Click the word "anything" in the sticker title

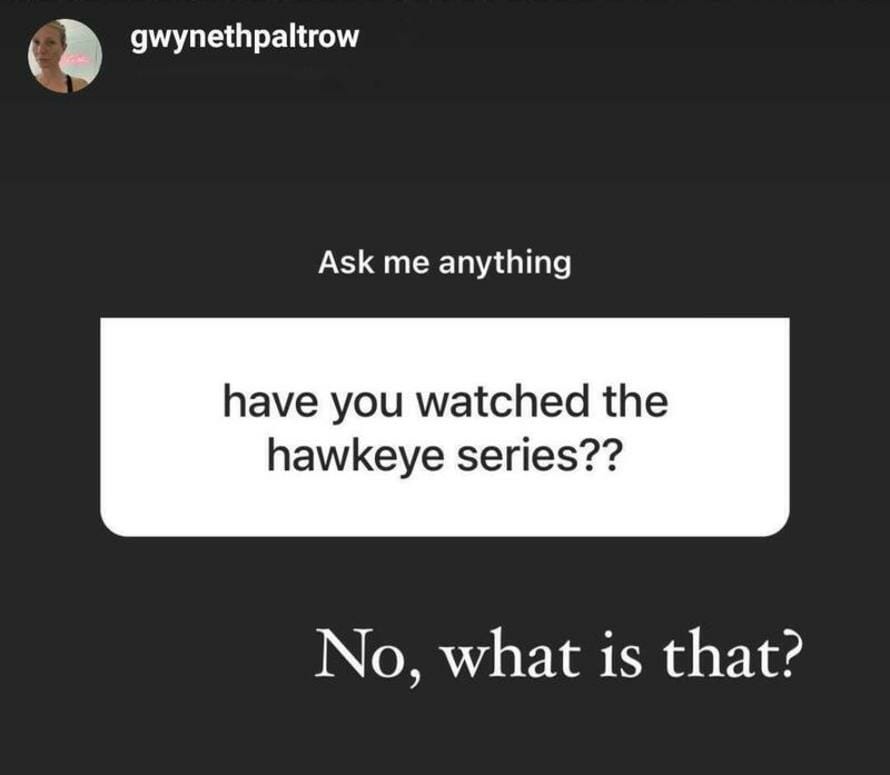tap(505, 264)
